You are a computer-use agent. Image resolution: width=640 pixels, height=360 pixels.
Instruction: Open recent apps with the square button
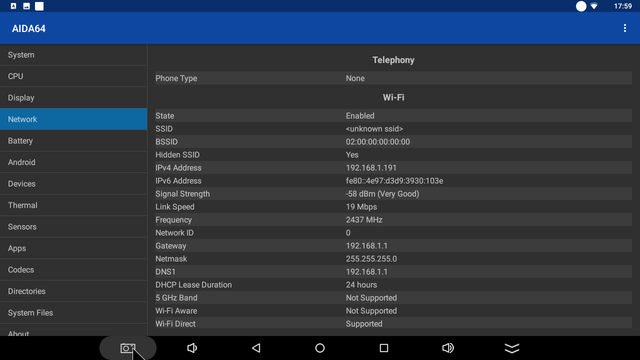(384, 348)
